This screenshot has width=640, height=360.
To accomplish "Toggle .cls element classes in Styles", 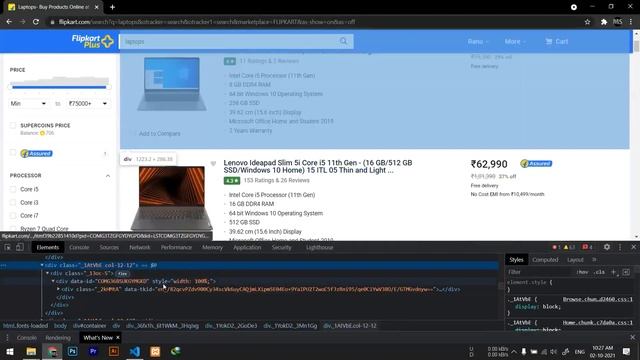I will [x=599, y=272].
